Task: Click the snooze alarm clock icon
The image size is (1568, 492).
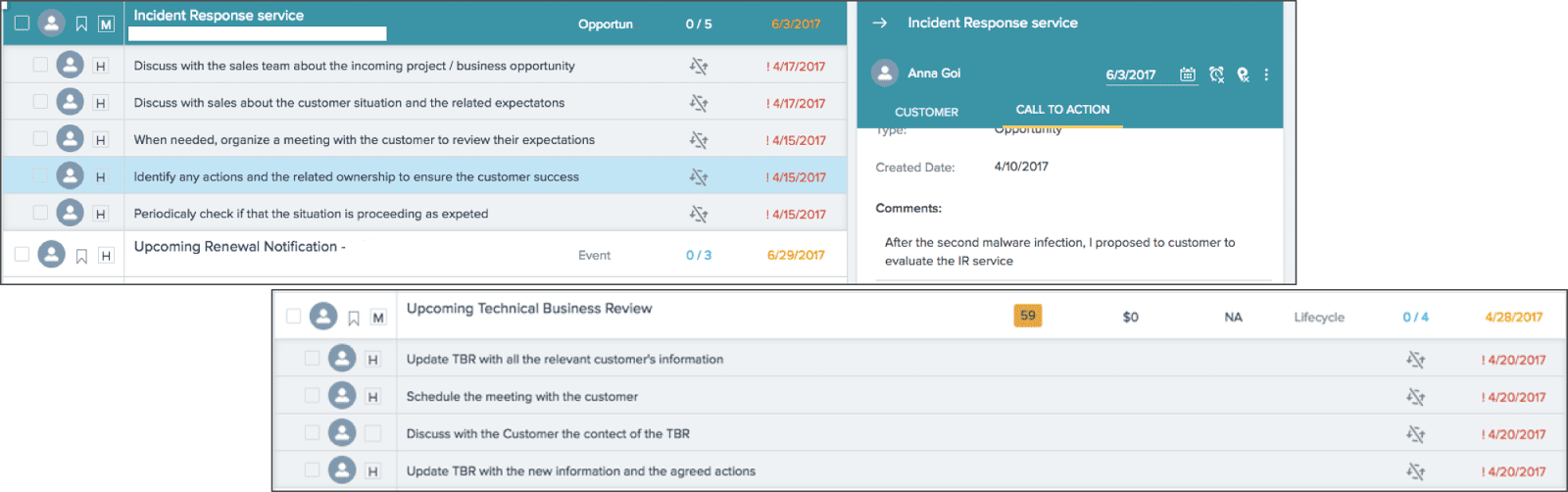Action: [x=1216, y=74]
